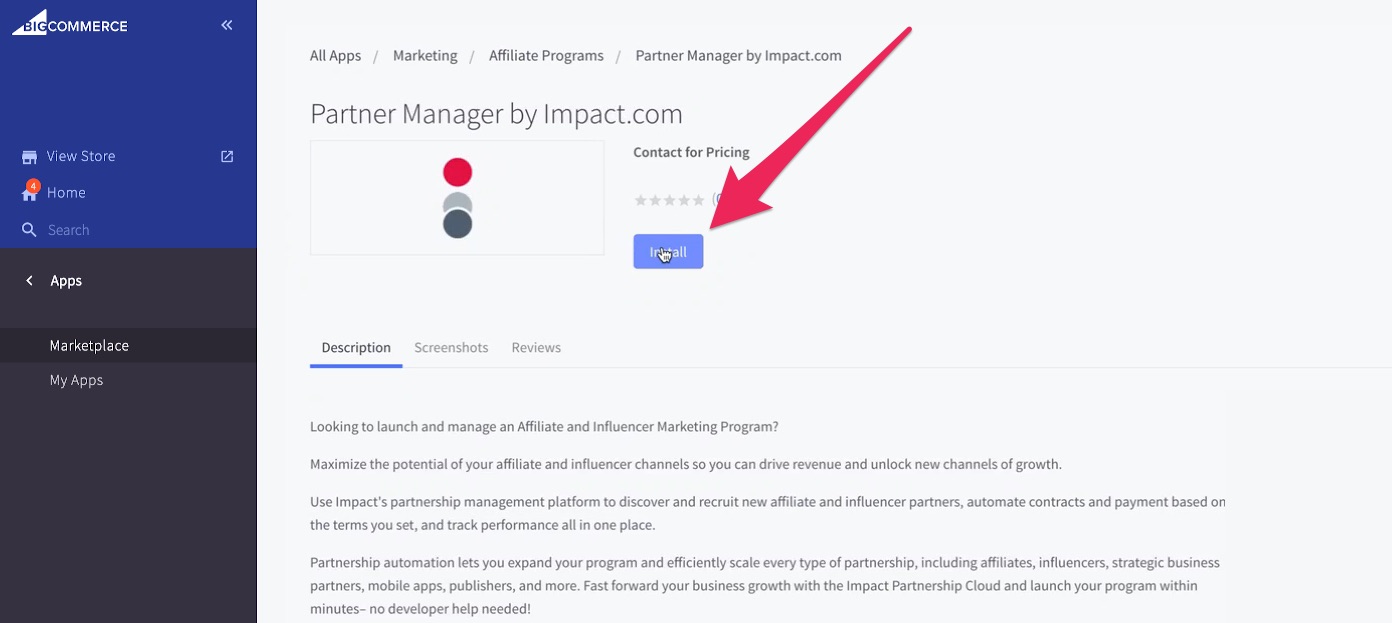Click the 'Partner Manager by Impact.com' page title

point(496,114)
